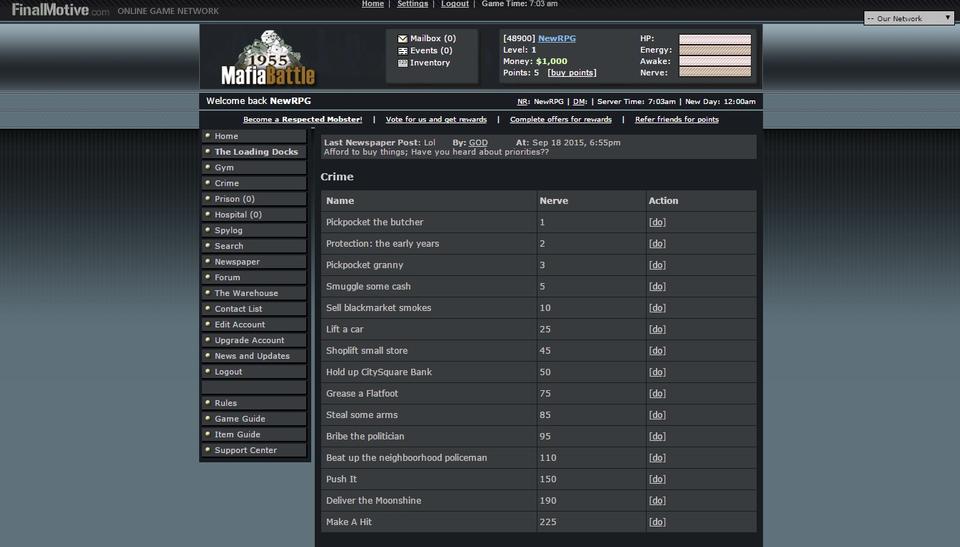The image size is (960, 547).
Task: Perform the Make A Hit crime
Action: tap(657, 522)
